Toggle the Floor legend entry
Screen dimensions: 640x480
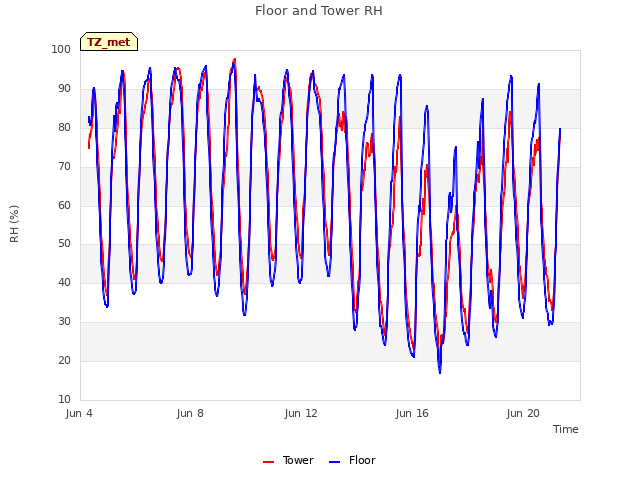(352, 460)
